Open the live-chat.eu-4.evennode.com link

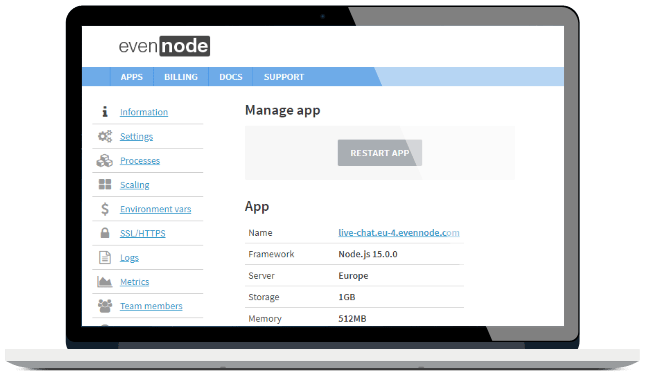[399, 233]
